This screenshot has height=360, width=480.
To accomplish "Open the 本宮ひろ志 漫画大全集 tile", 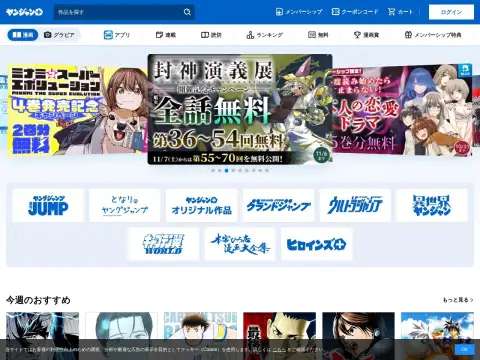I will coord(240,244).
